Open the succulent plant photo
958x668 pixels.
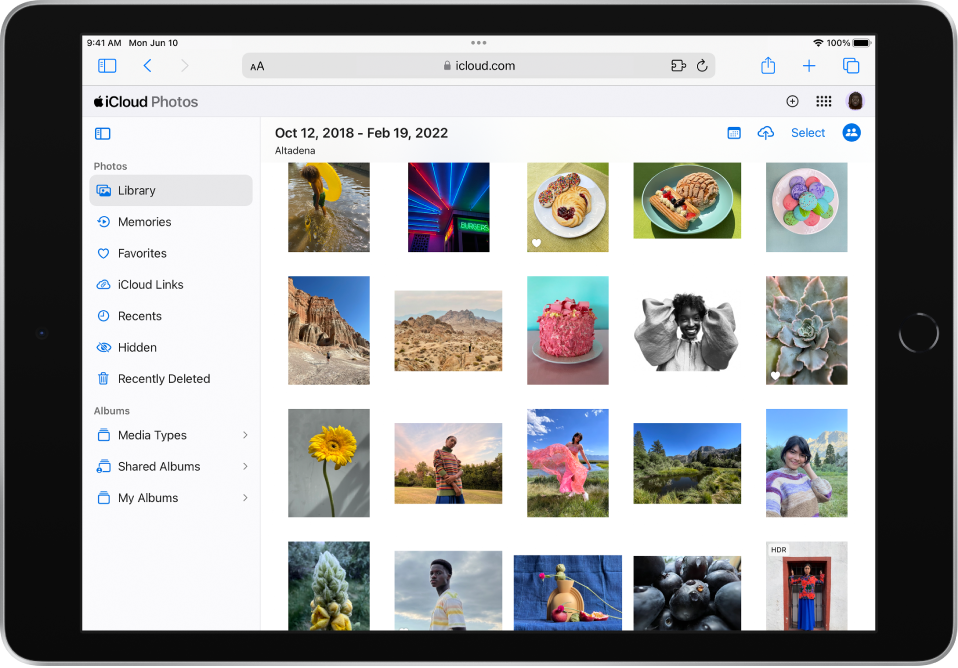tap(806, 331)
